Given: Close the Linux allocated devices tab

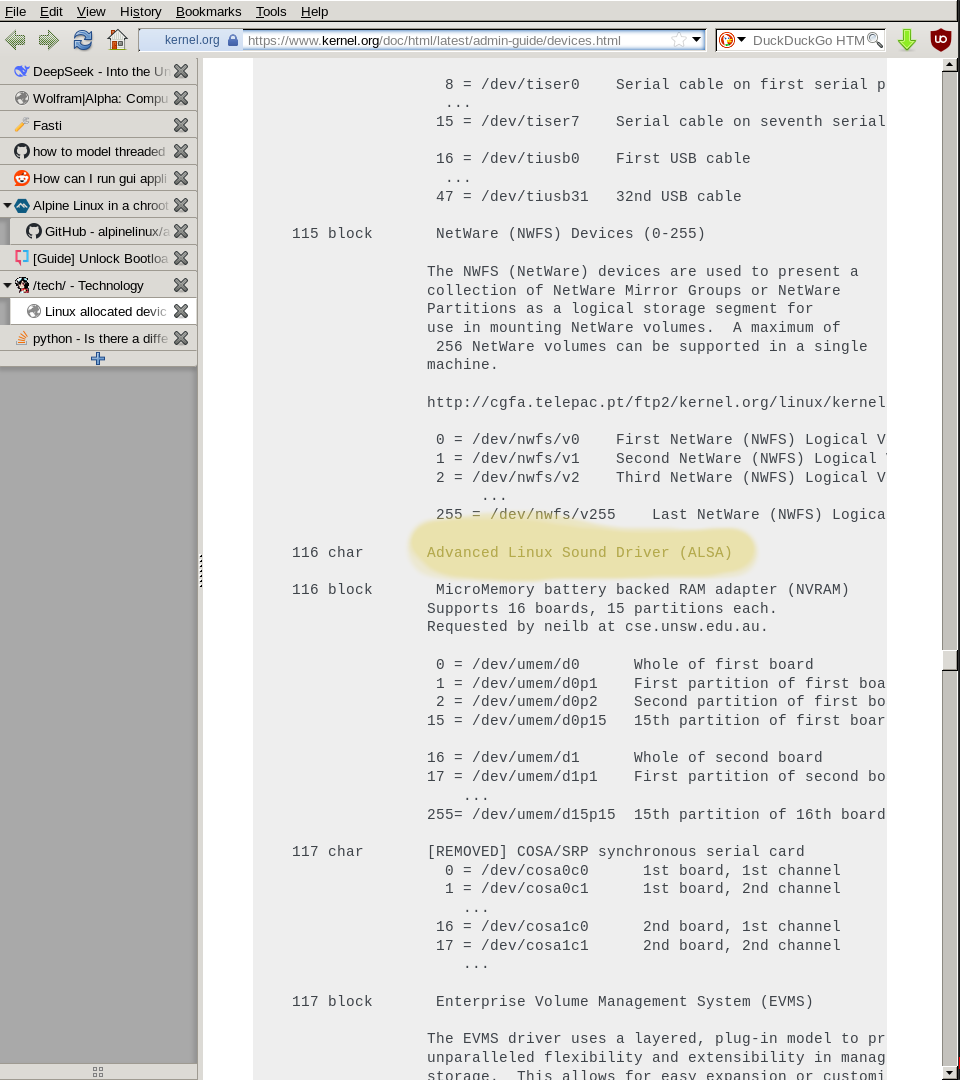Looking at the screenshot, I should tap(181, 311).
